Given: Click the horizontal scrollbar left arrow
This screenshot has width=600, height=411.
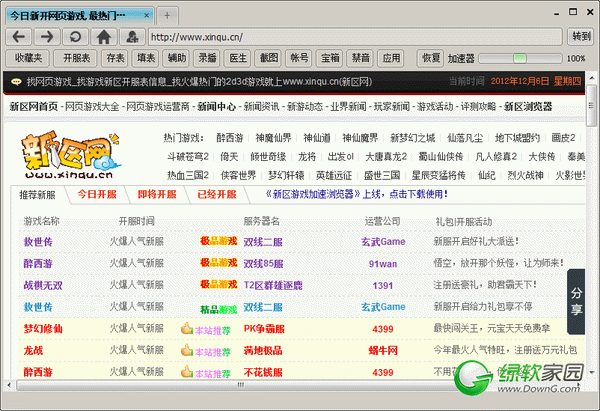Looking at the screenshot, I should click(8, 385).
